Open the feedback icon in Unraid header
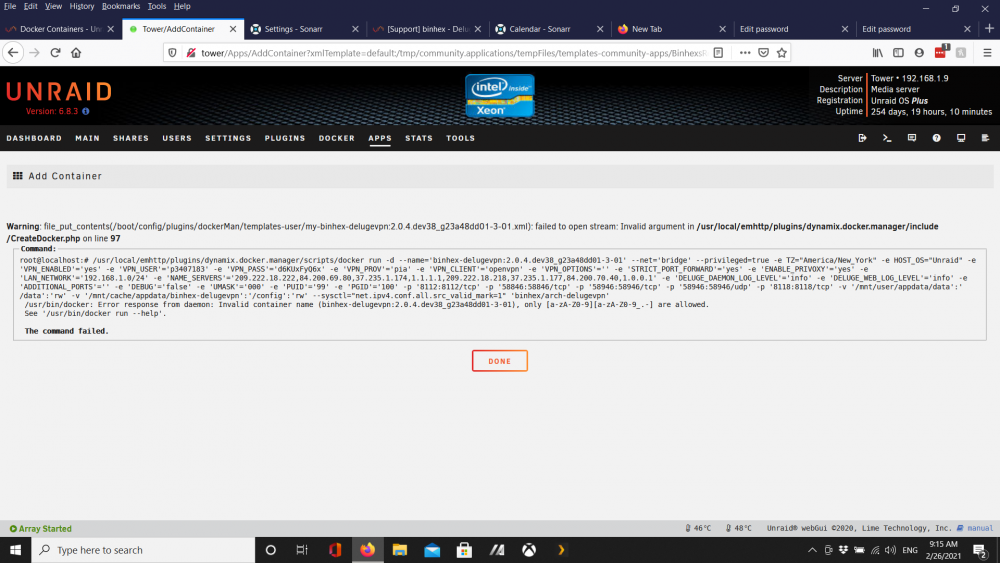 (912, 138)
